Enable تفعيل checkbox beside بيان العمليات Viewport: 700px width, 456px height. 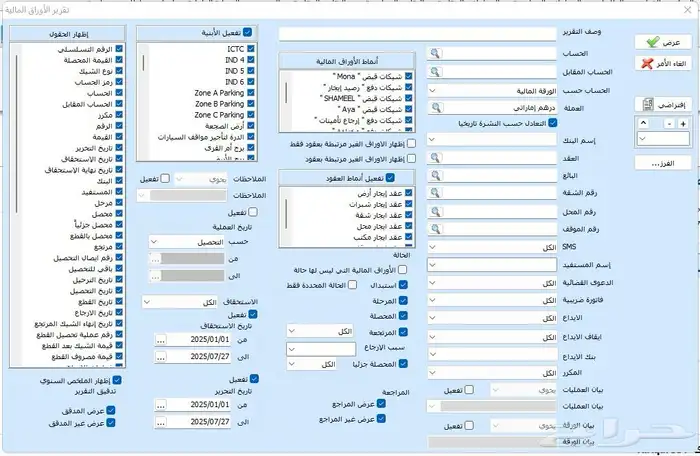pyautogui.click(x=469, y=390)
